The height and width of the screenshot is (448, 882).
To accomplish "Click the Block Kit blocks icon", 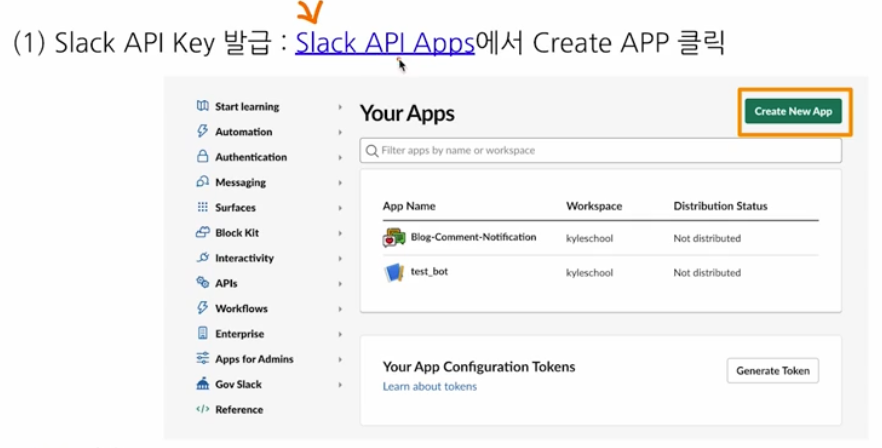I will point(202,232).
